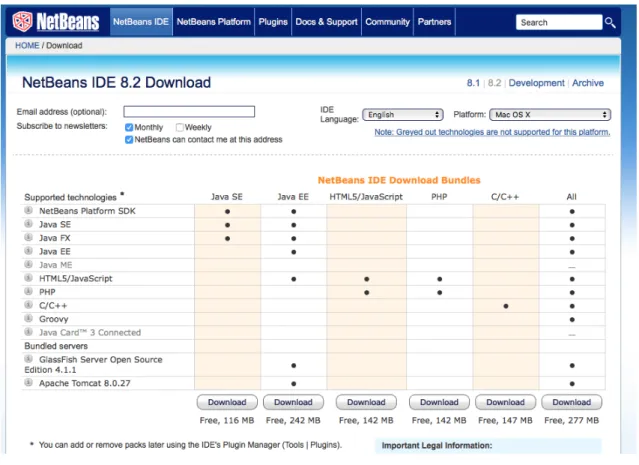The image size is (639, 465).
Task: Click the HOME breadcrumb link
Action: point(27,46)
